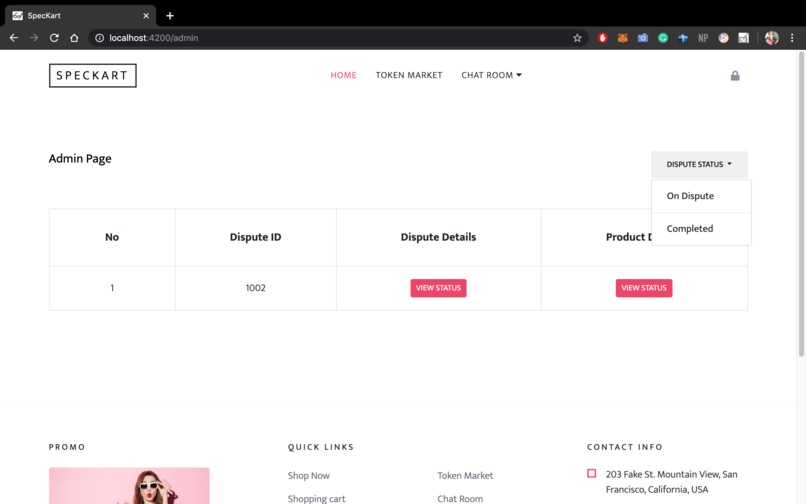Open Token Market footer link

[x=465, y=476]
